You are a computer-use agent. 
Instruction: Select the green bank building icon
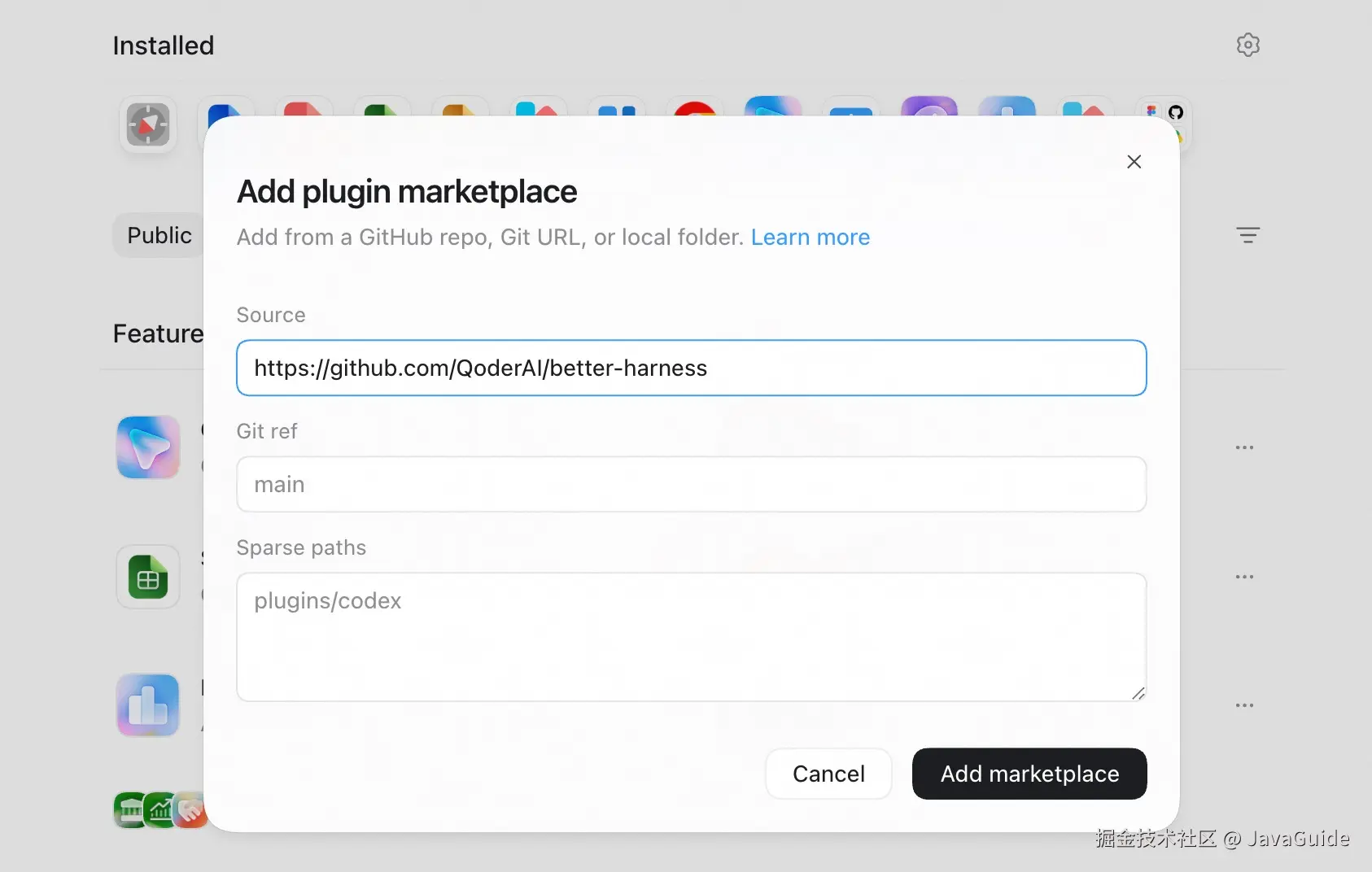click(x=130, y=810)
